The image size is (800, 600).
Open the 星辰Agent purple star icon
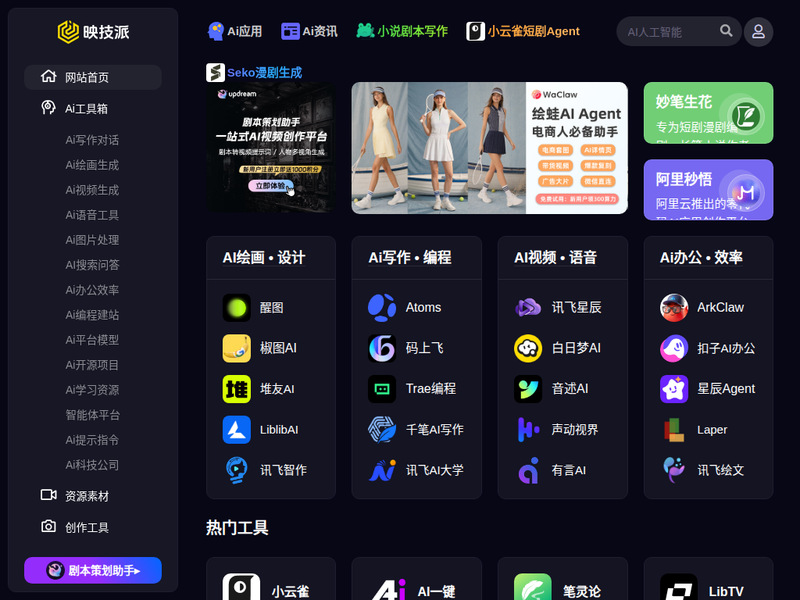tap(674, 389)
